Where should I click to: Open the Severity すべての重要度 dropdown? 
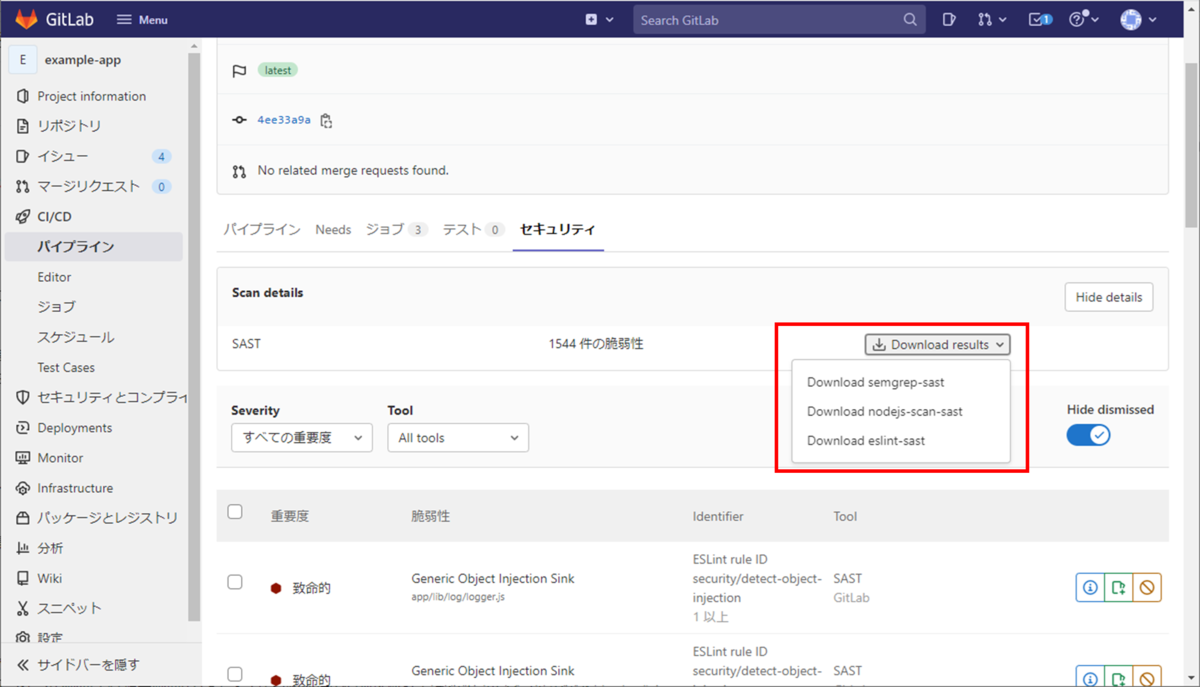(302, 438)
